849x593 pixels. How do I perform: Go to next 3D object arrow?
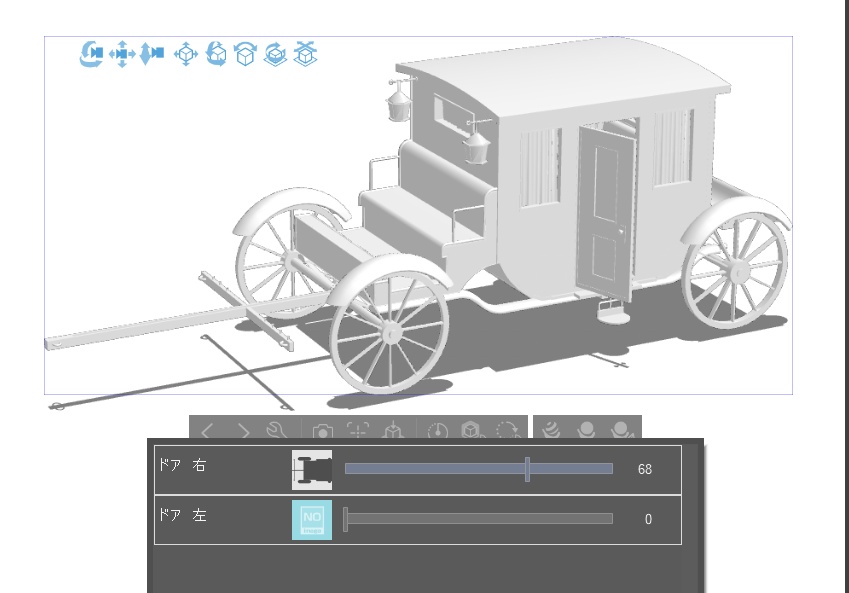tap(244, 431)
